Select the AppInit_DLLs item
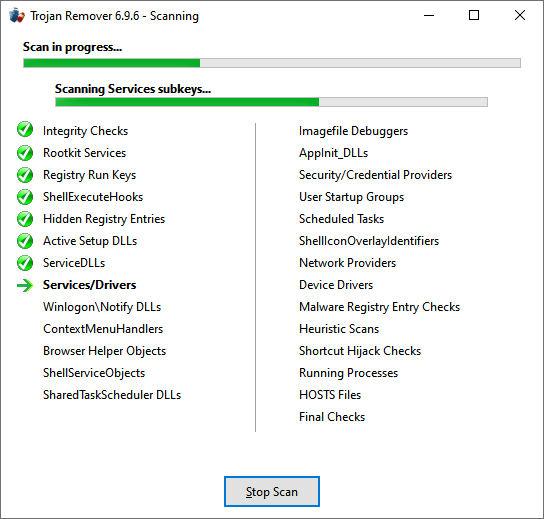The width and height of the screenshot is (544, 519). [x=333, y=153]
